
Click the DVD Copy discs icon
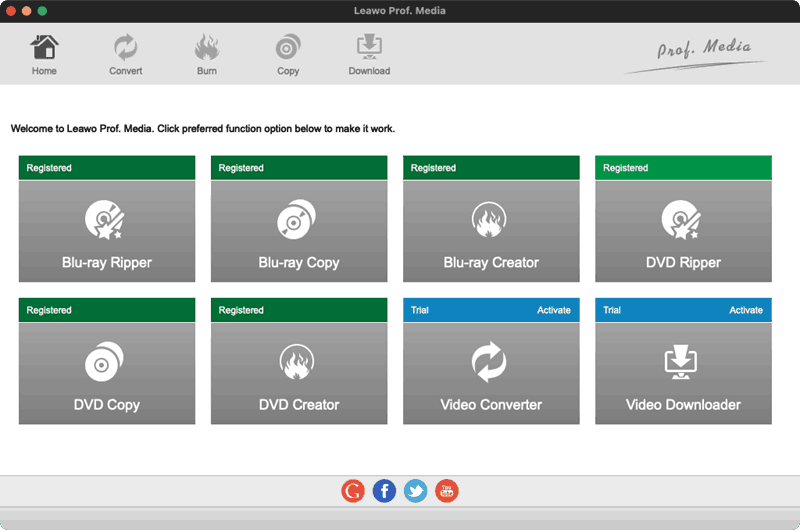[104, 362]
